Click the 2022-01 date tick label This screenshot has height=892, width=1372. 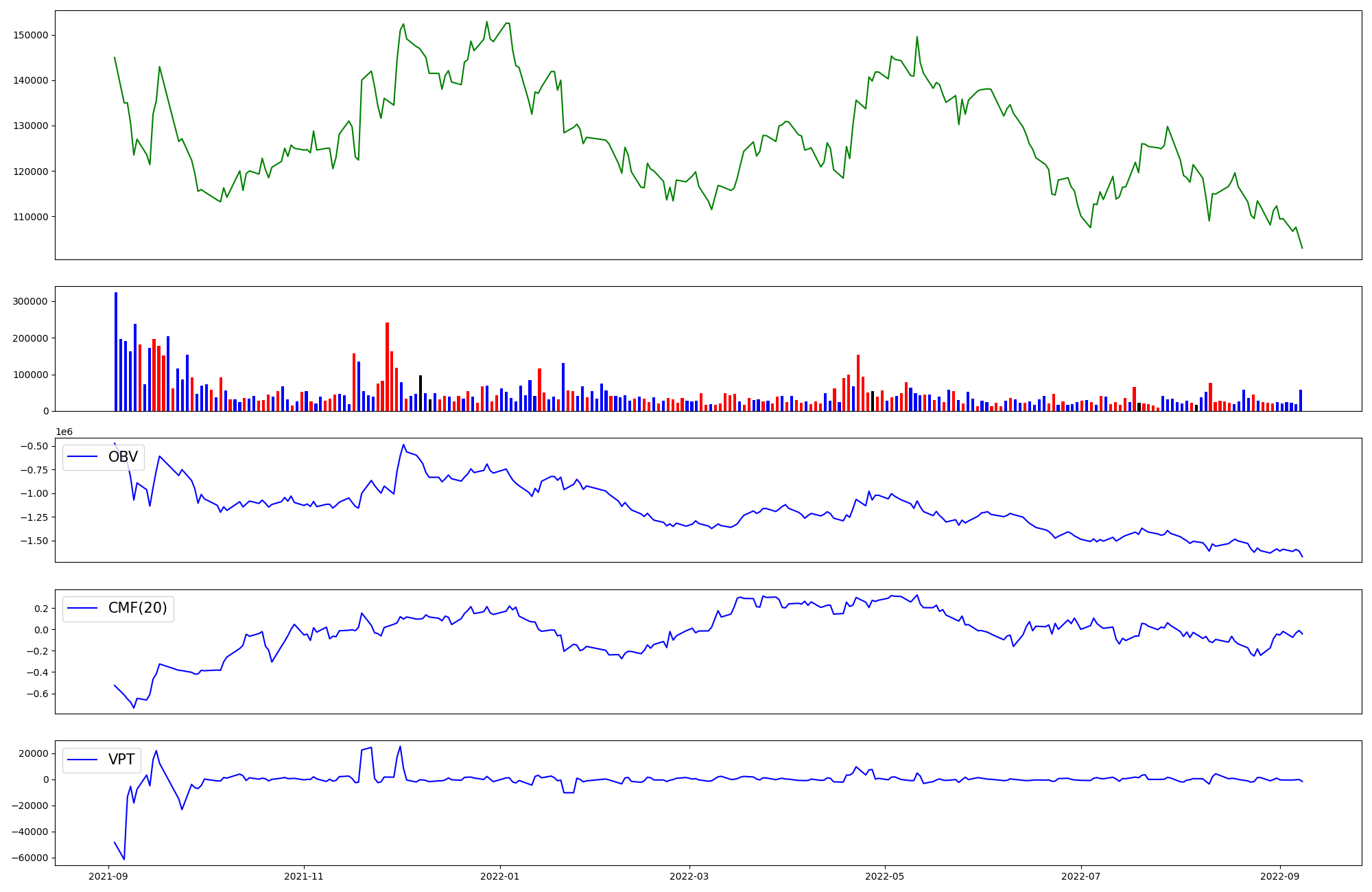[x=499, y=876]
